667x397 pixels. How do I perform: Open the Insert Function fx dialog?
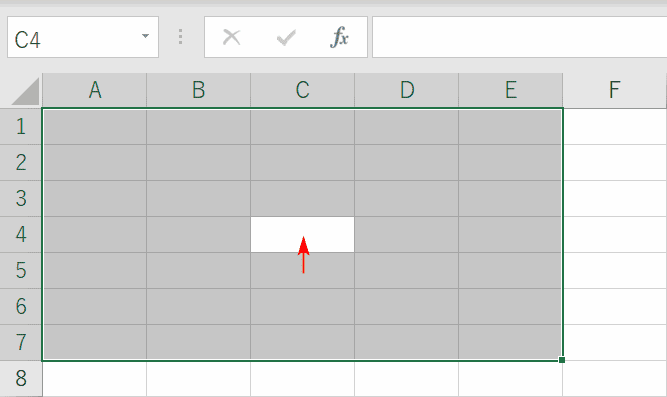[339, 37]
